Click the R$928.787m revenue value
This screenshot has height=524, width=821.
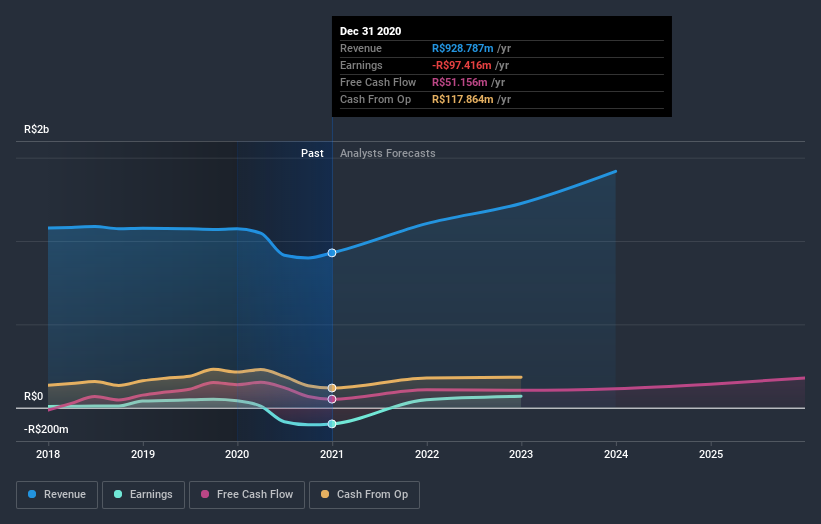463,48
